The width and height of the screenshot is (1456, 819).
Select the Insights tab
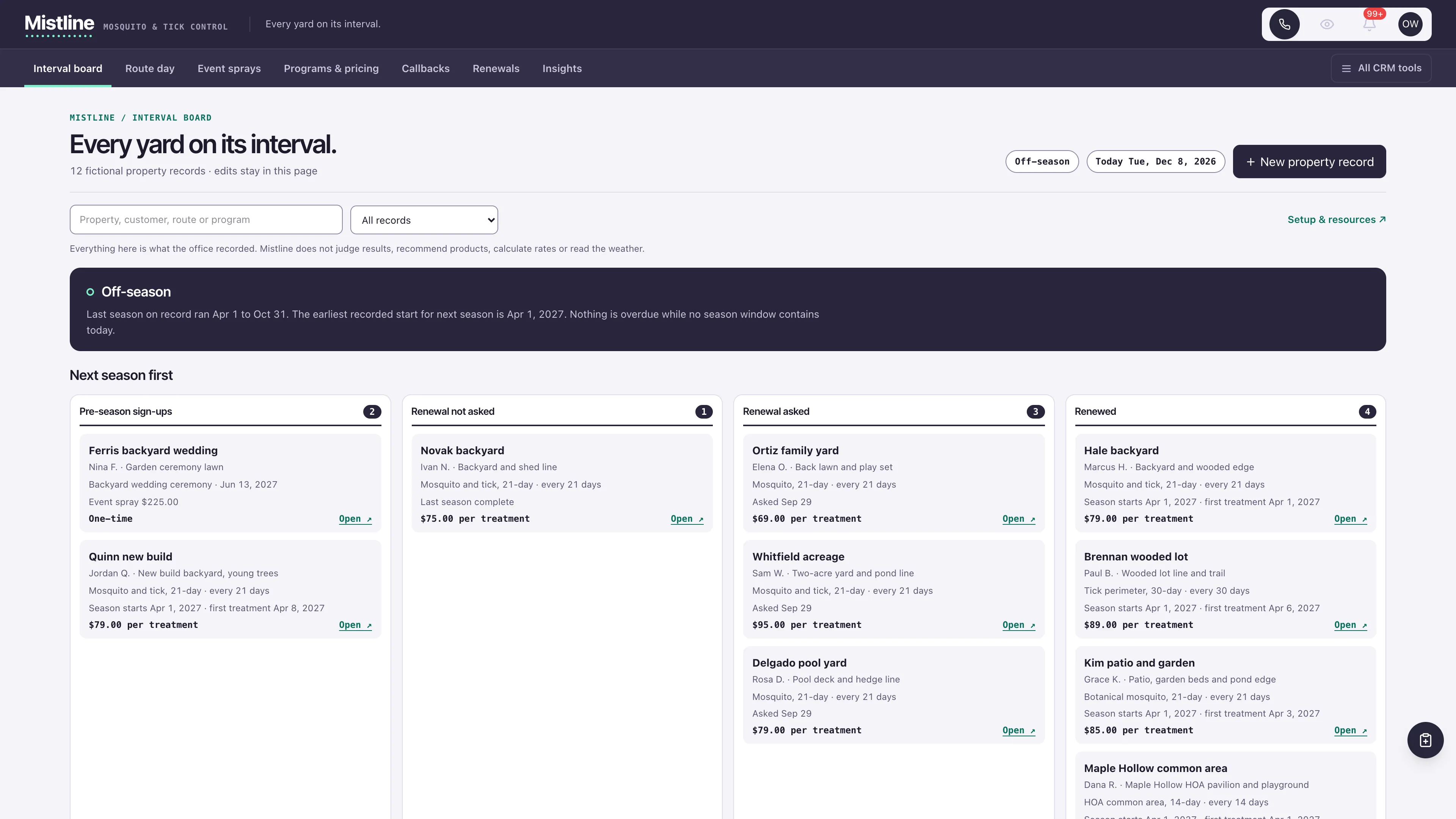click(x=562, y=68)
